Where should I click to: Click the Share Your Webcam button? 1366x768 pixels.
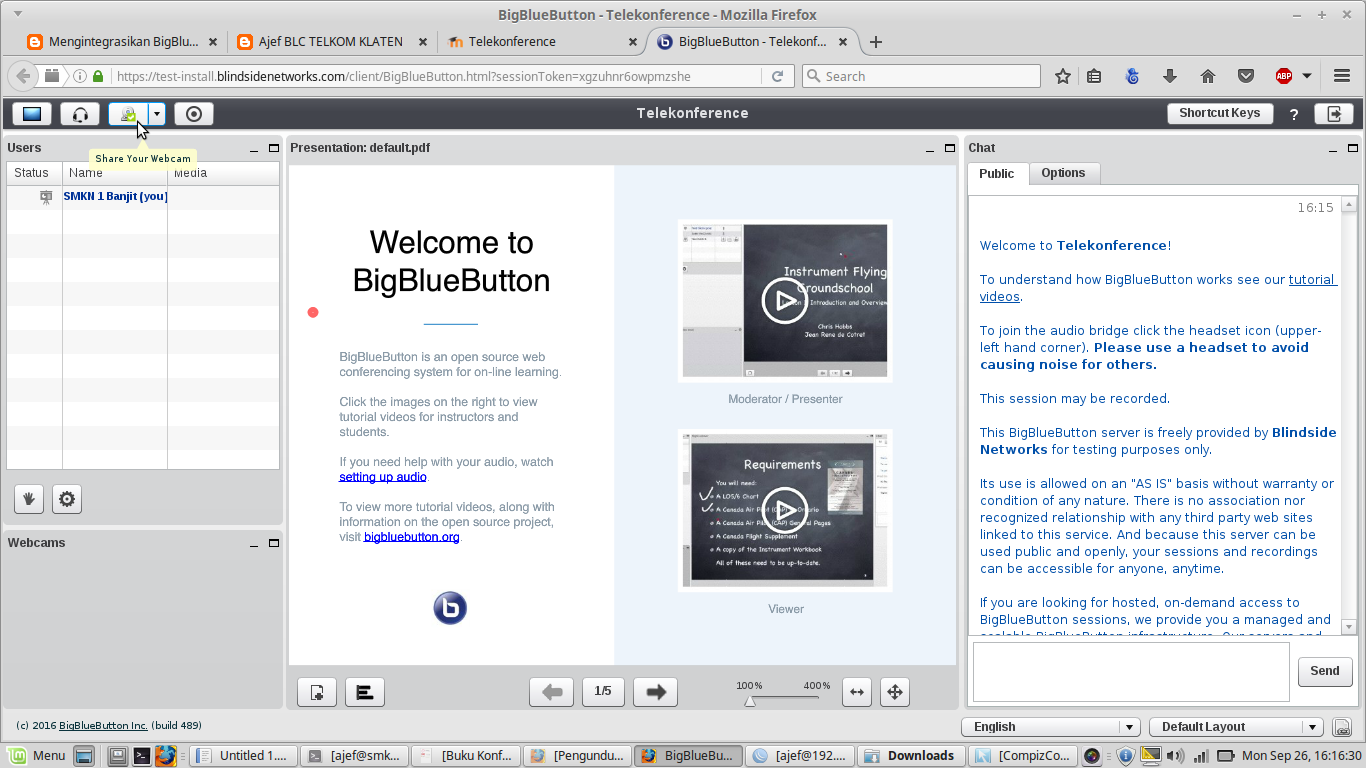[128, 114]
